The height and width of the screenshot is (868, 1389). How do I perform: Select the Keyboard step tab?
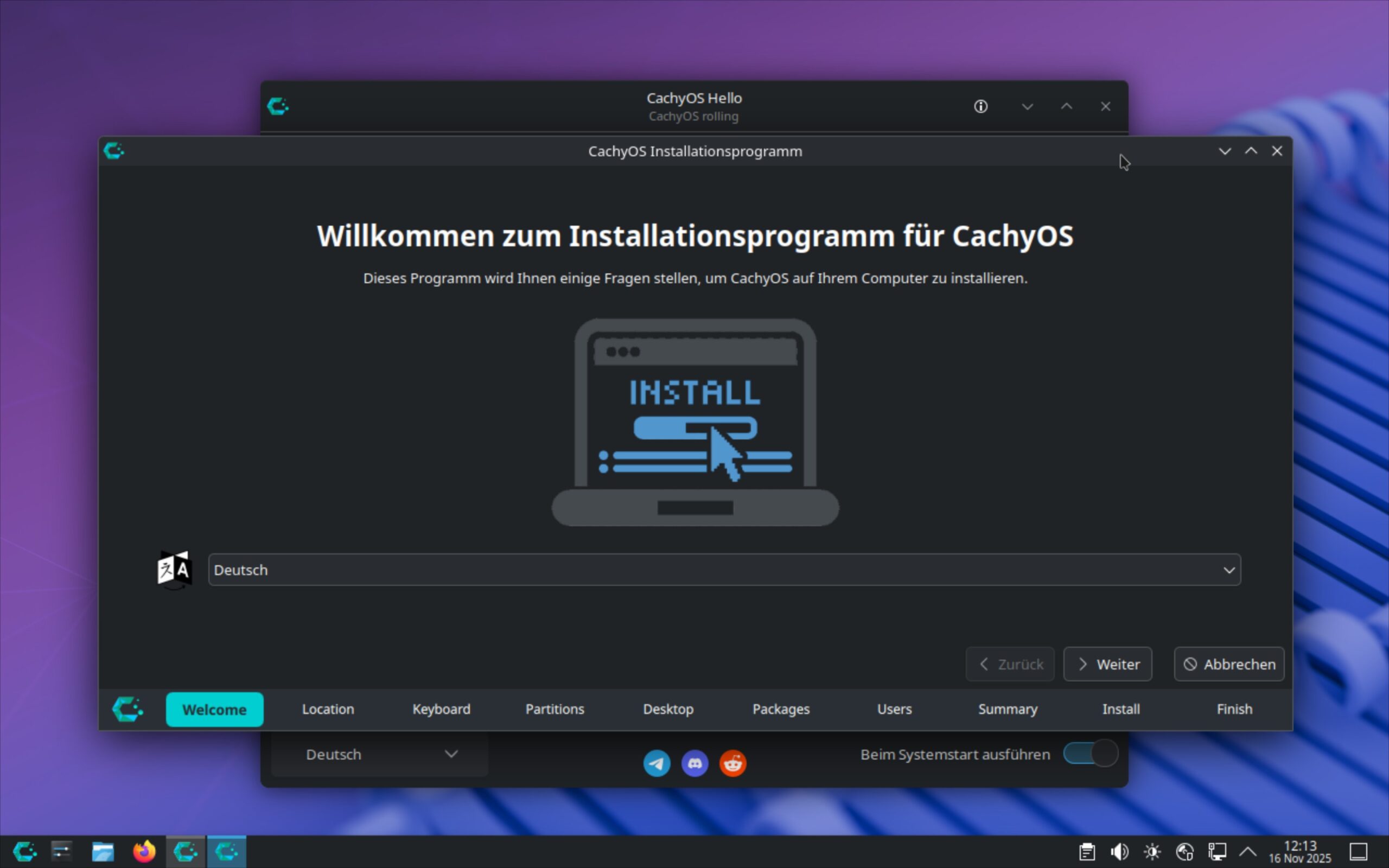pos(441,709)
